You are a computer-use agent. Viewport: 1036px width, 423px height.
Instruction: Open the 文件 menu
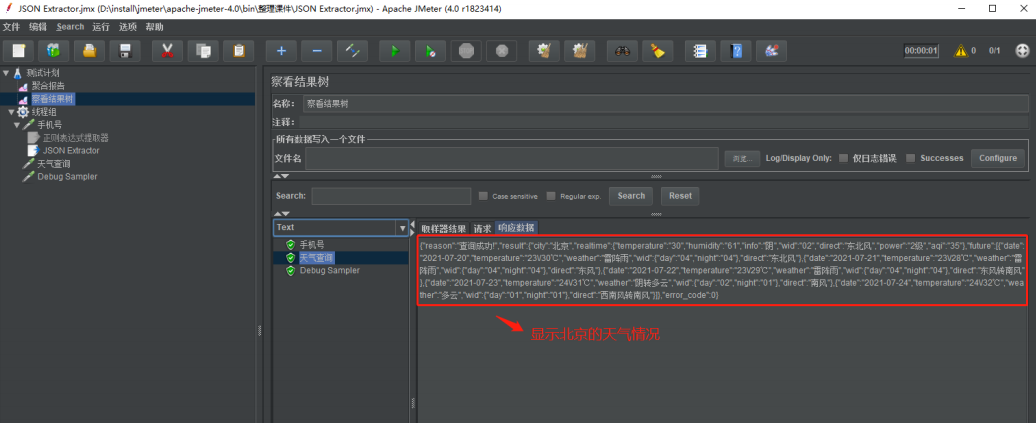12,27
